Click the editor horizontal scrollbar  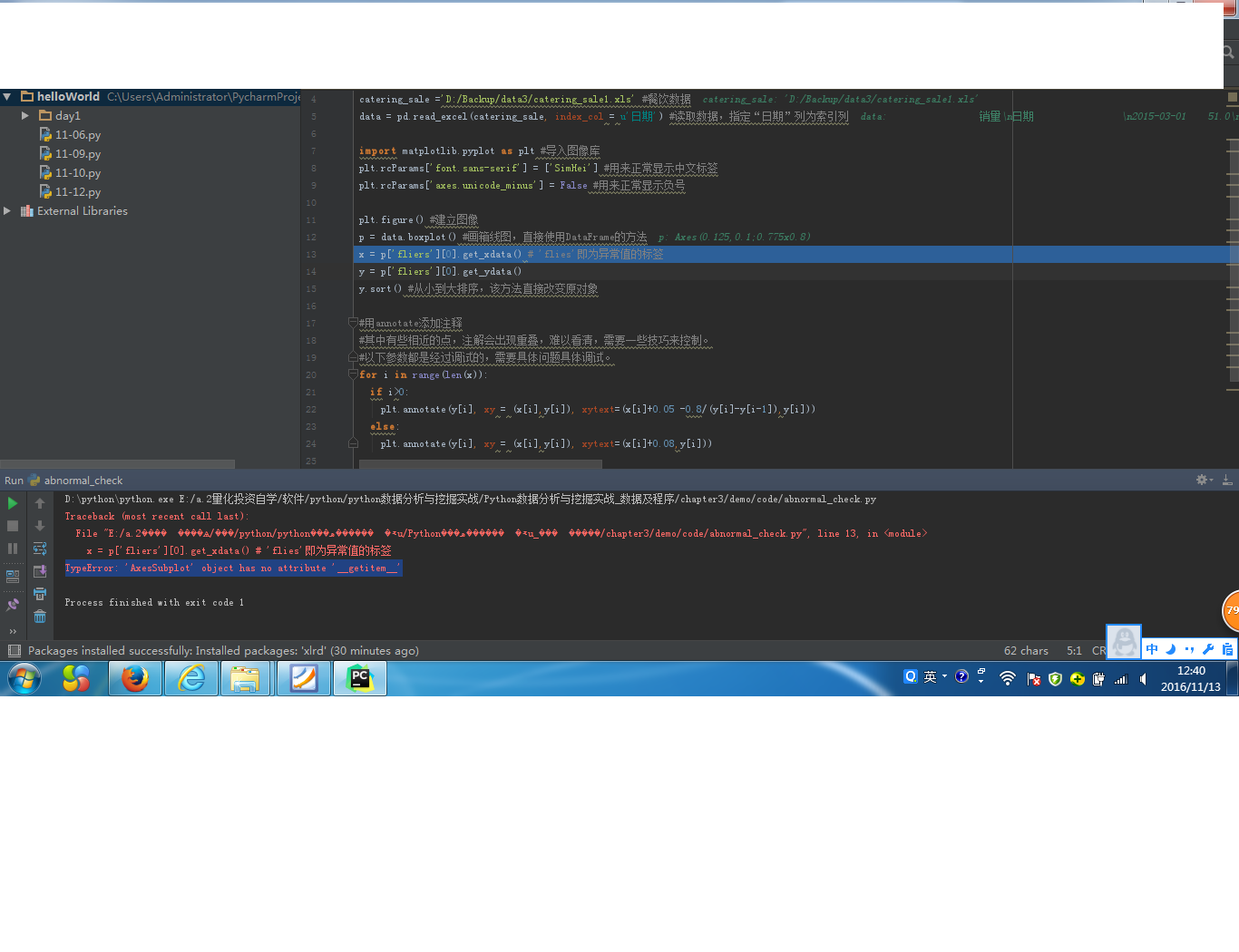coord(480,464)
